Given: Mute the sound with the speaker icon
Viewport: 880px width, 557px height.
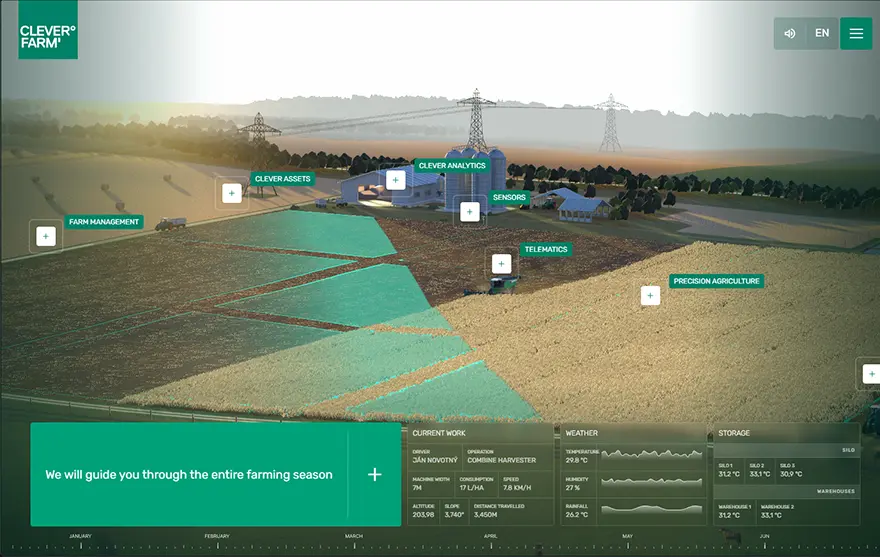Looking at the screenshot, I should [790, 33].
